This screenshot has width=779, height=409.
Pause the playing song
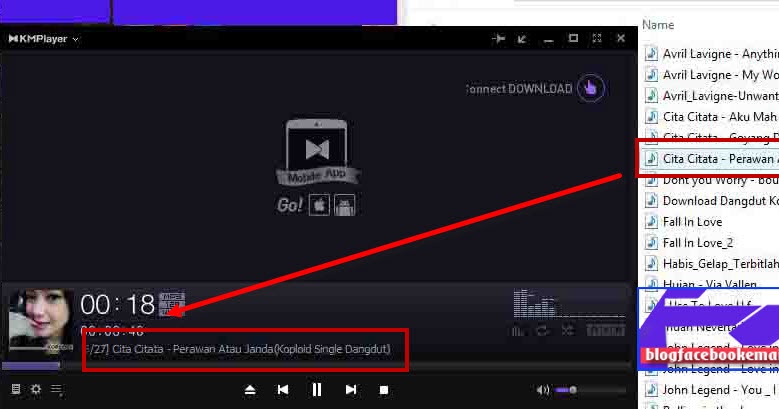pos(316,390)
